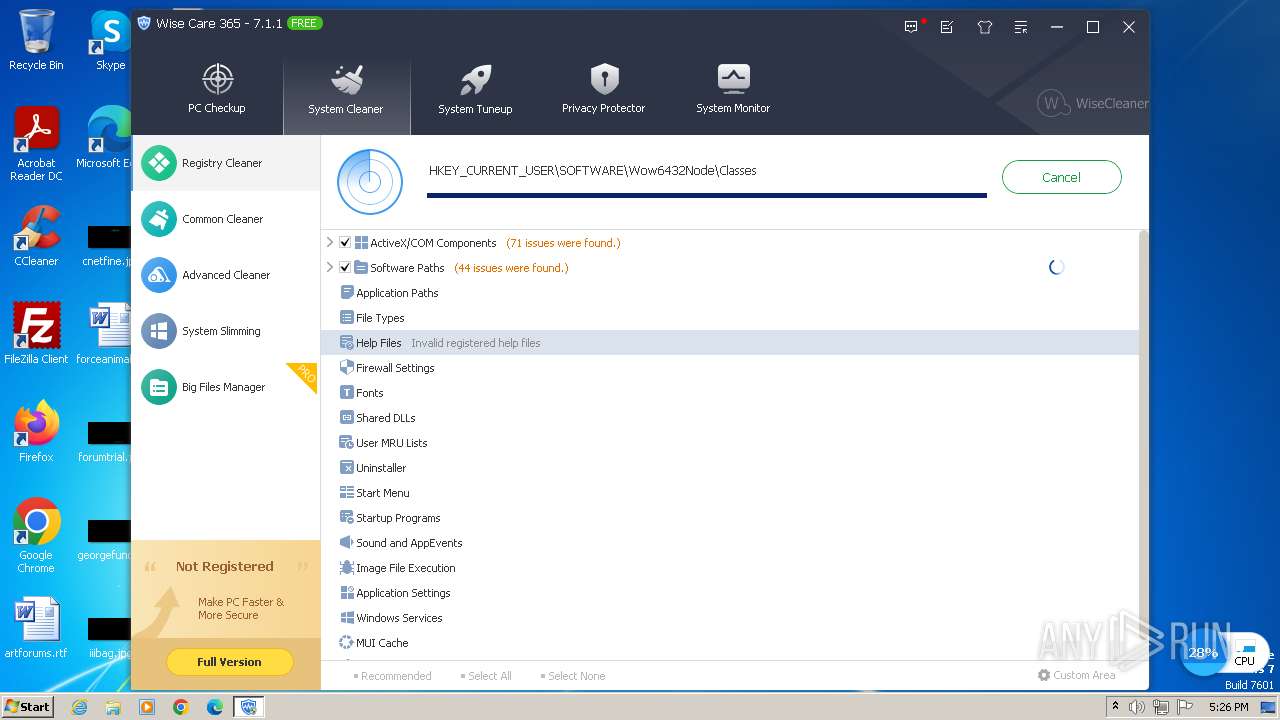This screenshot has height=720, width=1280.
Task: Go to Privacy Protector tab
Action: point(603,90)
